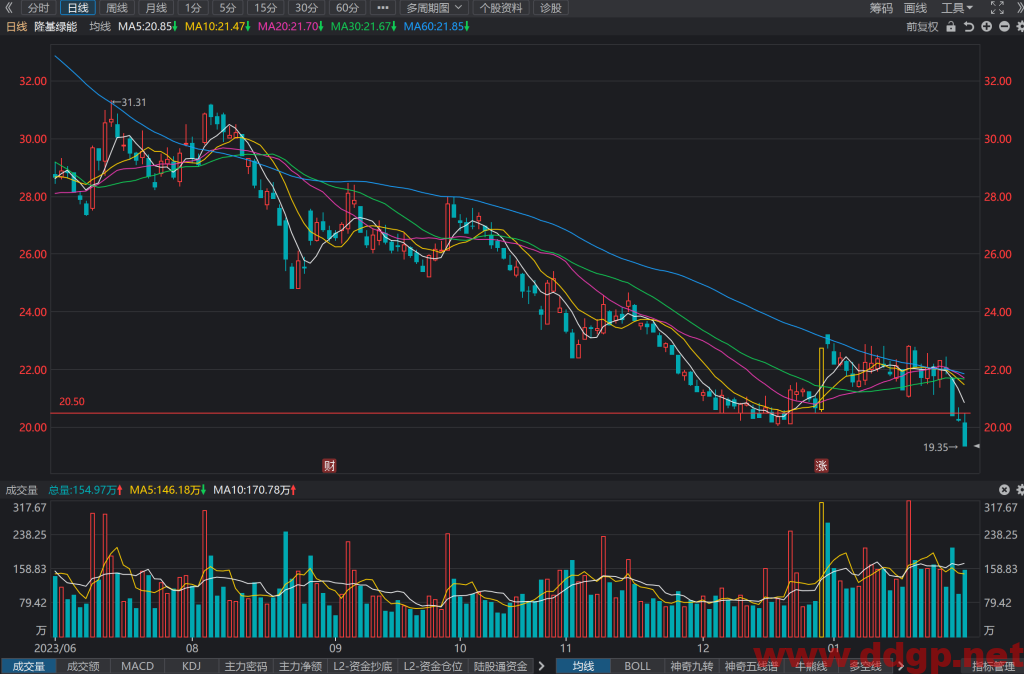Click the 均线 label in chart header
The width and height of the screenshot is (1024, 674).
[x=100, y=27]
